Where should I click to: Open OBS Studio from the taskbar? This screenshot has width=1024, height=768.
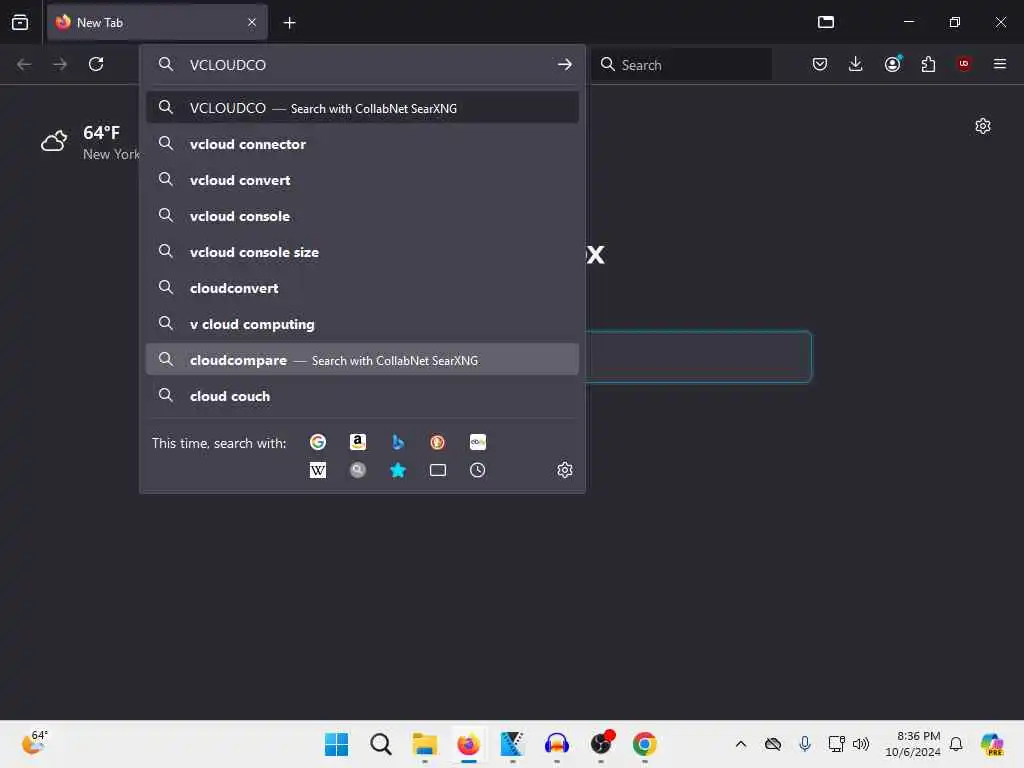[x=601, y=744]
